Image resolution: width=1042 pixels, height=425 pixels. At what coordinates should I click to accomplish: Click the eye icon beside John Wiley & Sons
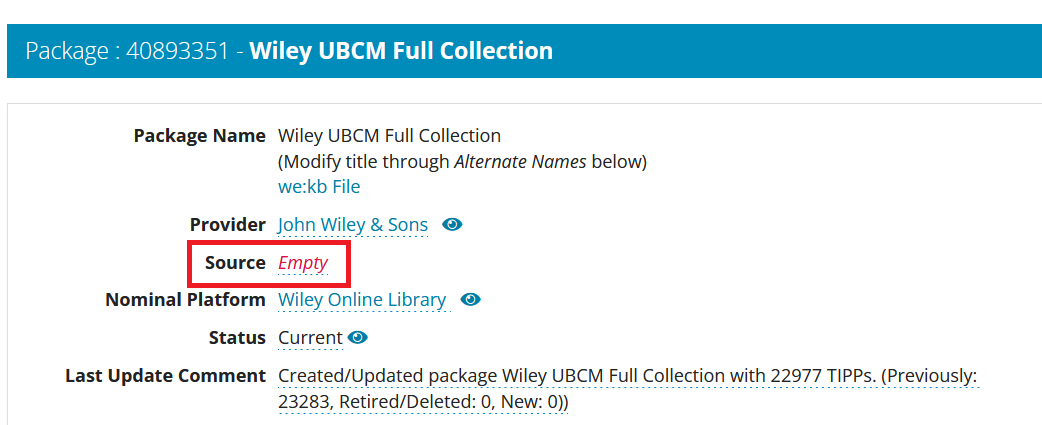[x=452, y=225]
